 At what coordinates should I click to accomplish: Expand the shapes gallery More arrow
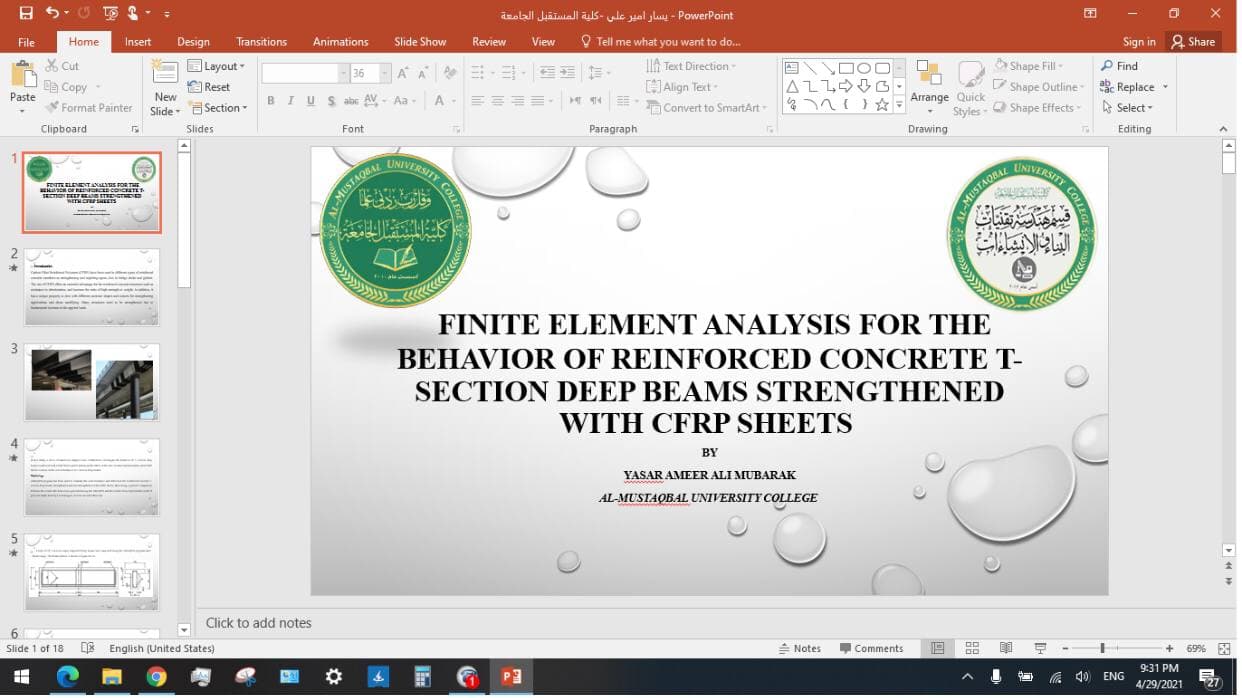899,104
